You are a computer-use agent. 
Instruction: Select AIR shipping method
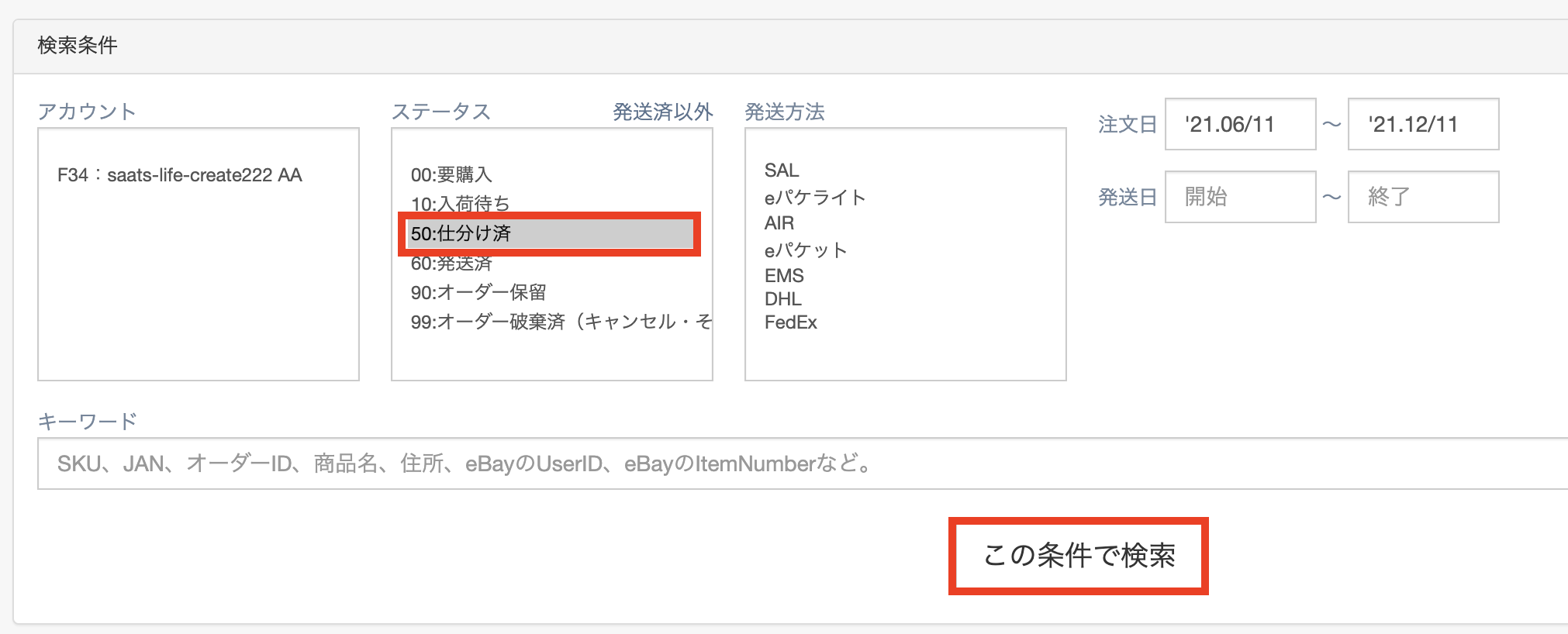coord(779,223)
